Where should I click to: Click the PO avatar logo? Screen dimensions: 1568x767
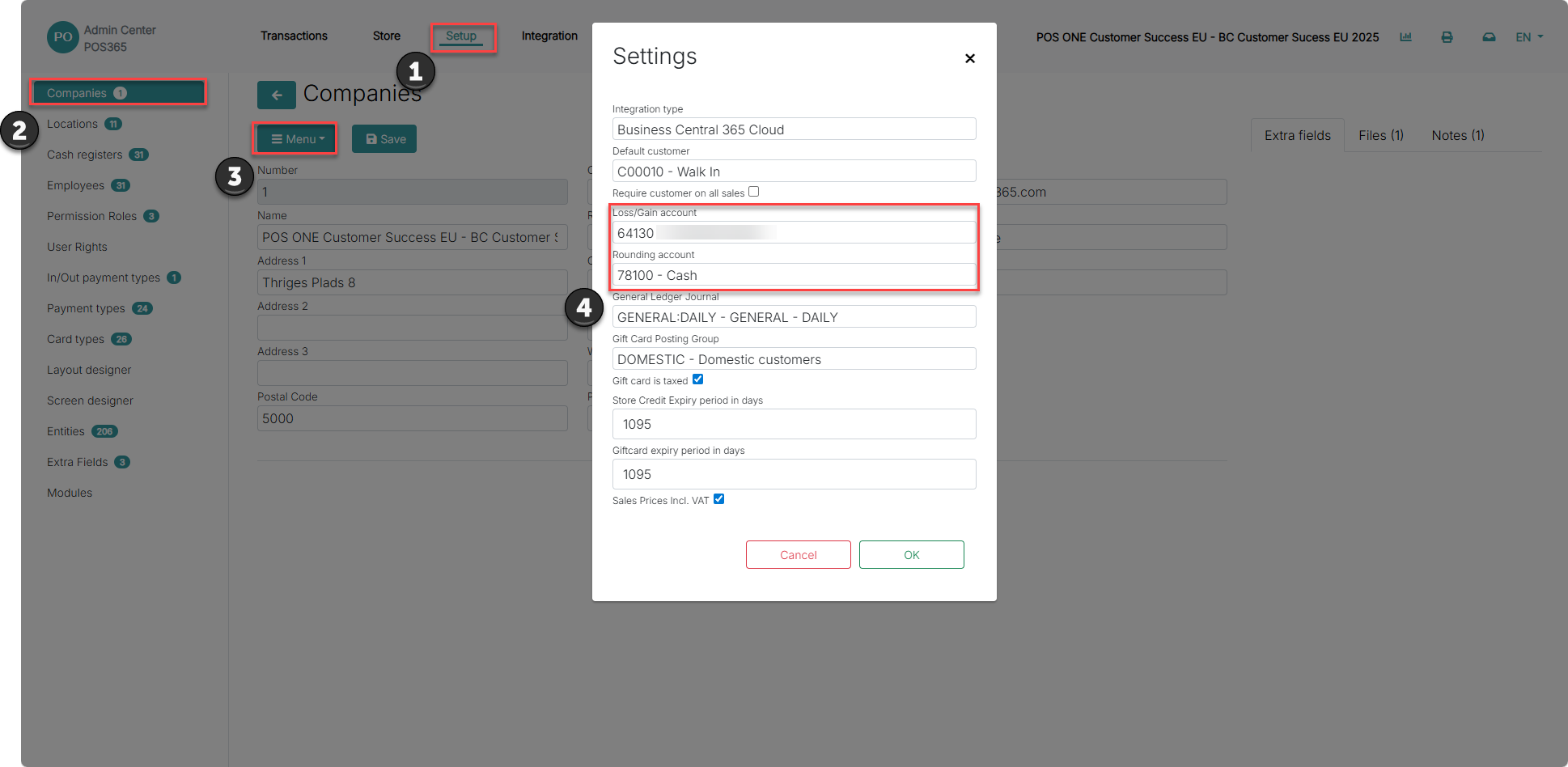[63, 37]
